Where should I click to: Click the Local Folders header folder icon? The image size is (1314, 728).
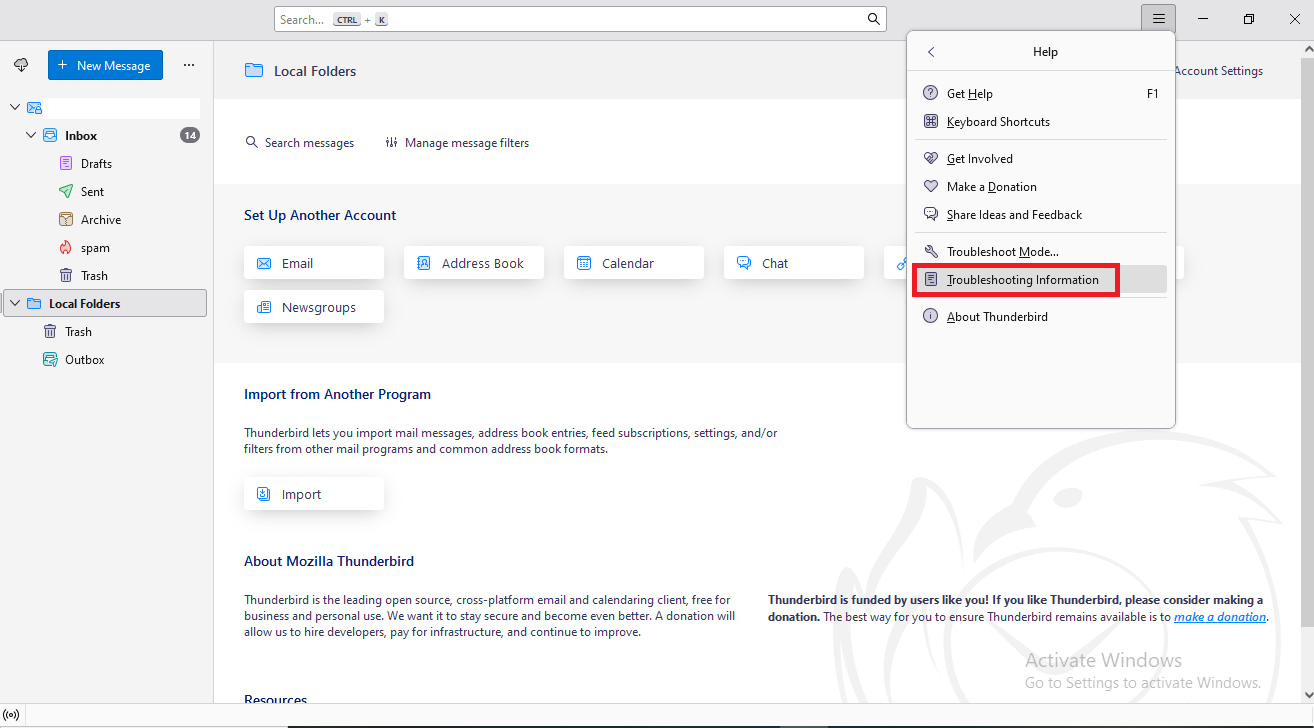point(254,71)
